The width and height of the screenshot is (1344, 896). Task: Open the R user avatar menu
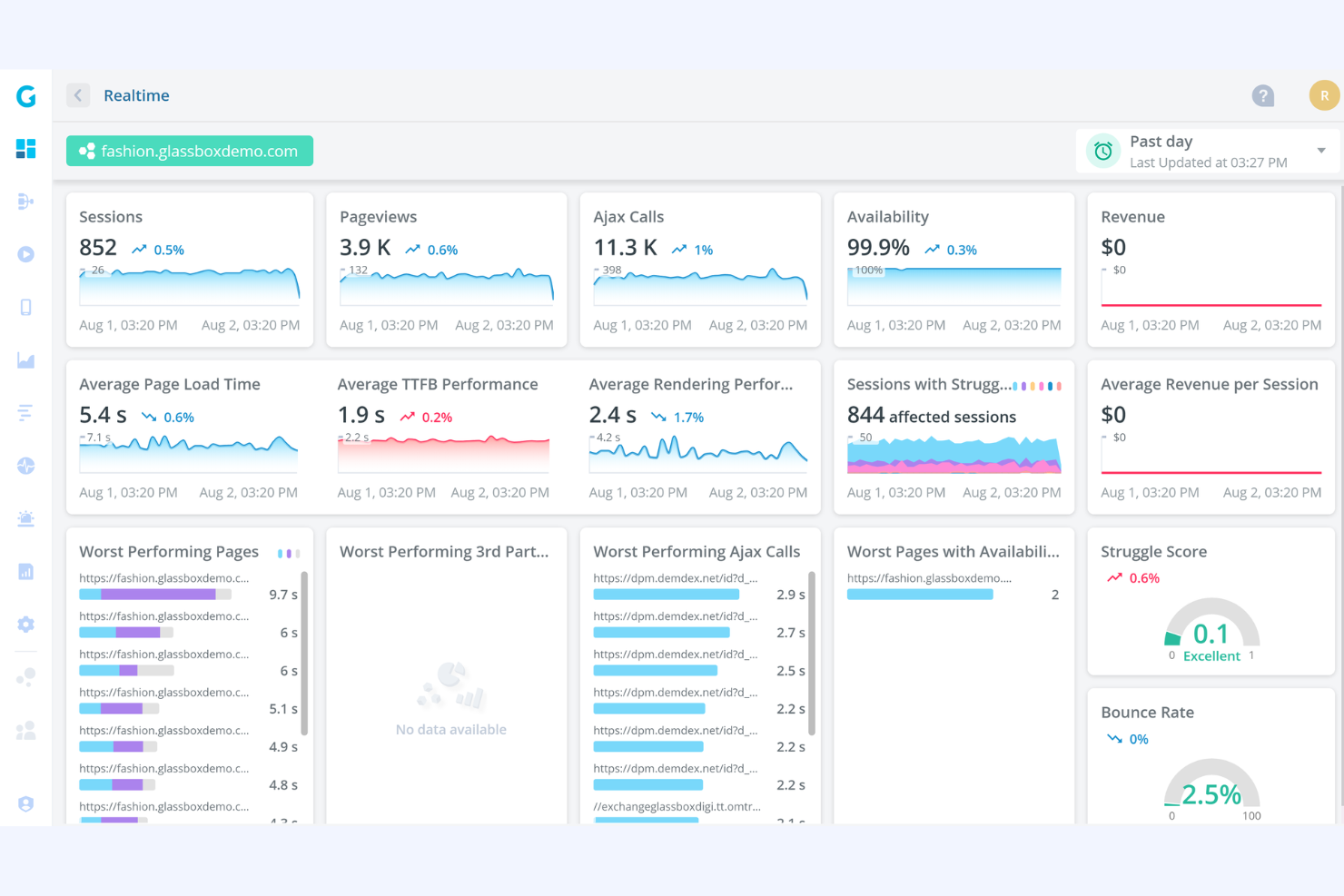tap(1323, 94)
